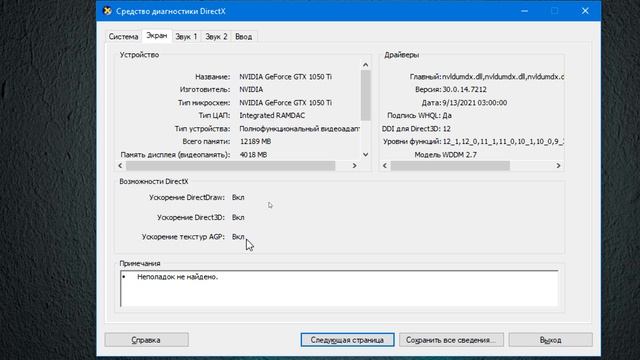Click the right arrow of the Драйверы horizontal scrollbar

(x=558, y=165)
